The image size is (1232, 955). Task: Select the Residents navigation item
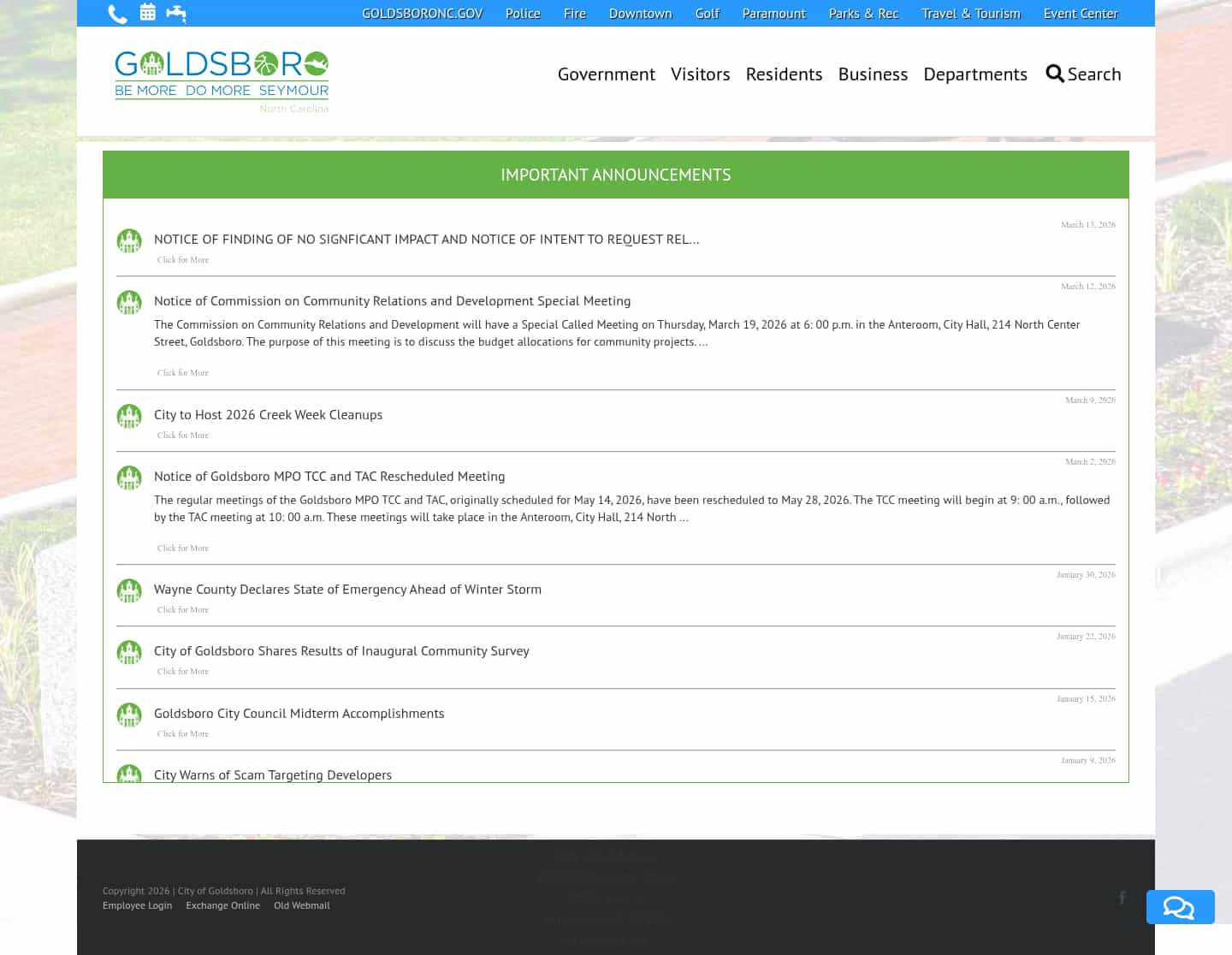(784, 74)
